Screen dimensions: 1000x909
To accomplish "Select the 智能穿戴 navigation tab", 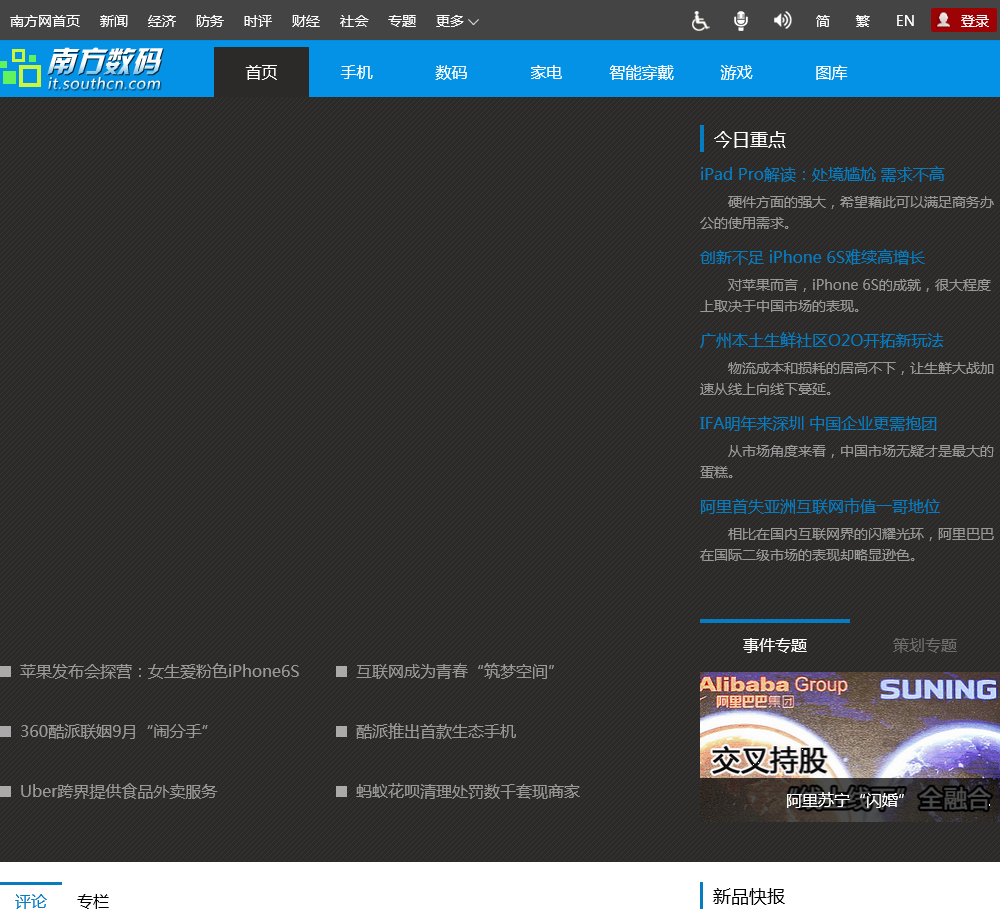I will (x=642, y=72).
